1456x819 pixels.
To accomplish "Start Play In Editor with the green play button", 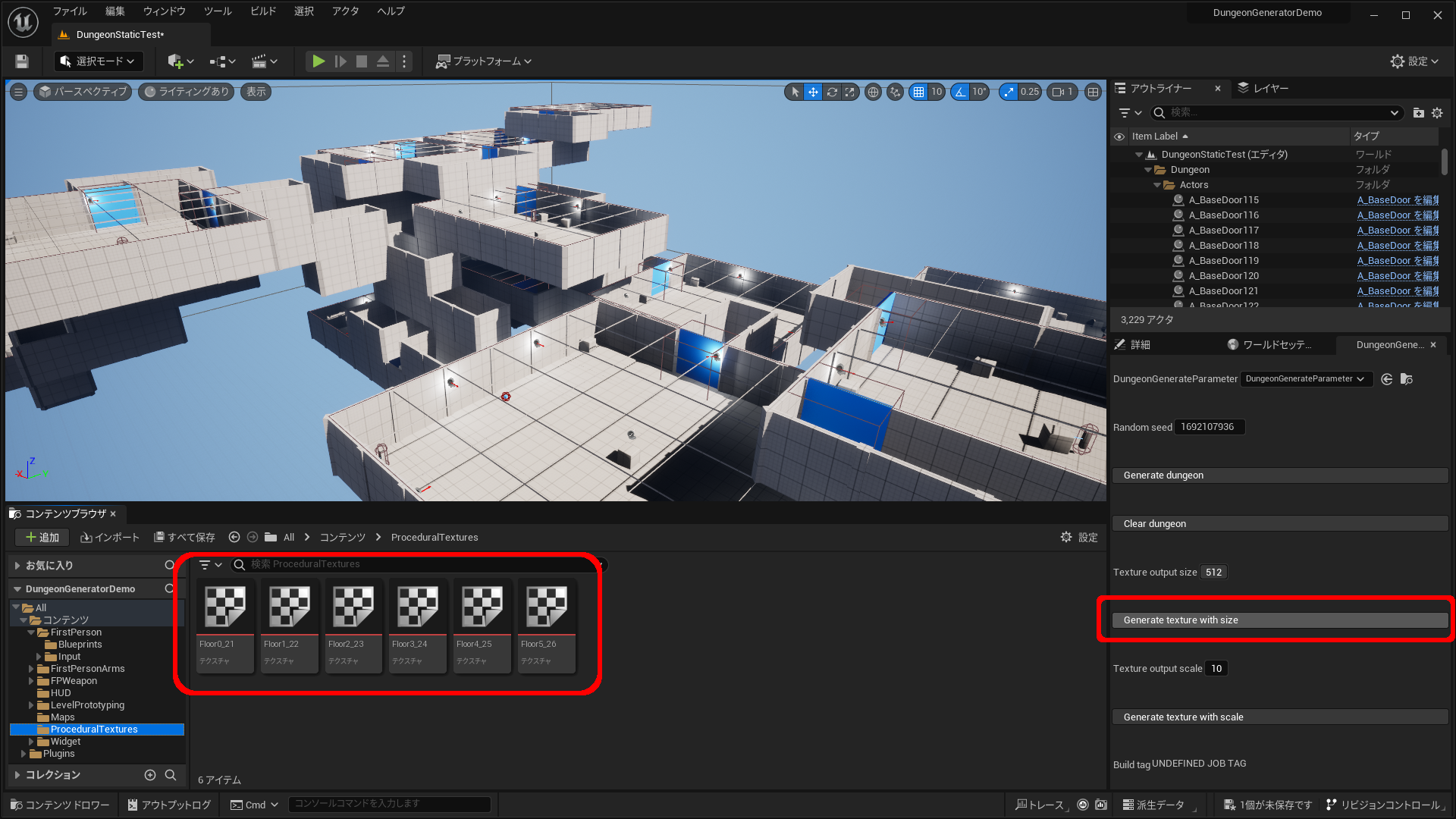I will 318,61.
